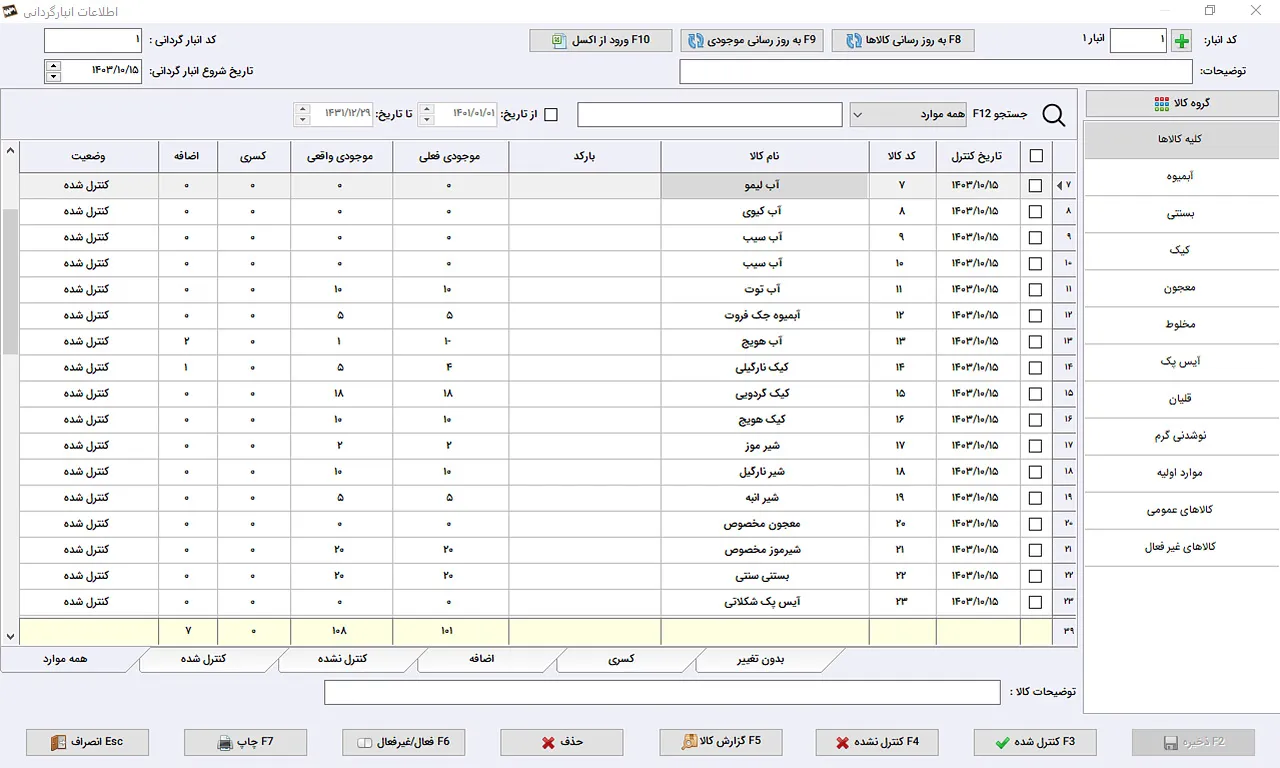
Task: Click the search magnifier icon
Action: coord(1054,115)
